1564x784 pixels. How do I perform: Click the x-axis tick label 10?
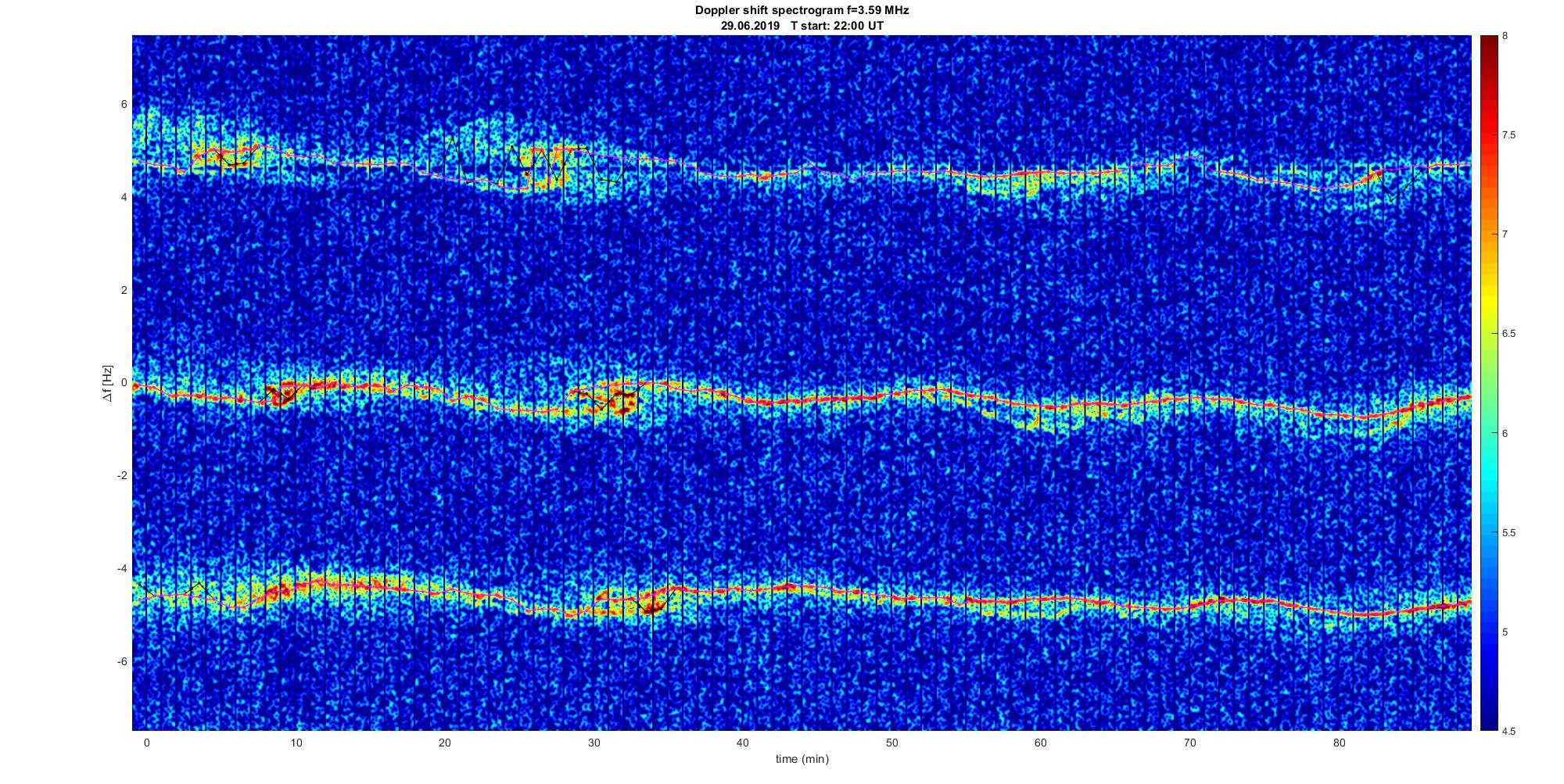click(x=296, y=743)
